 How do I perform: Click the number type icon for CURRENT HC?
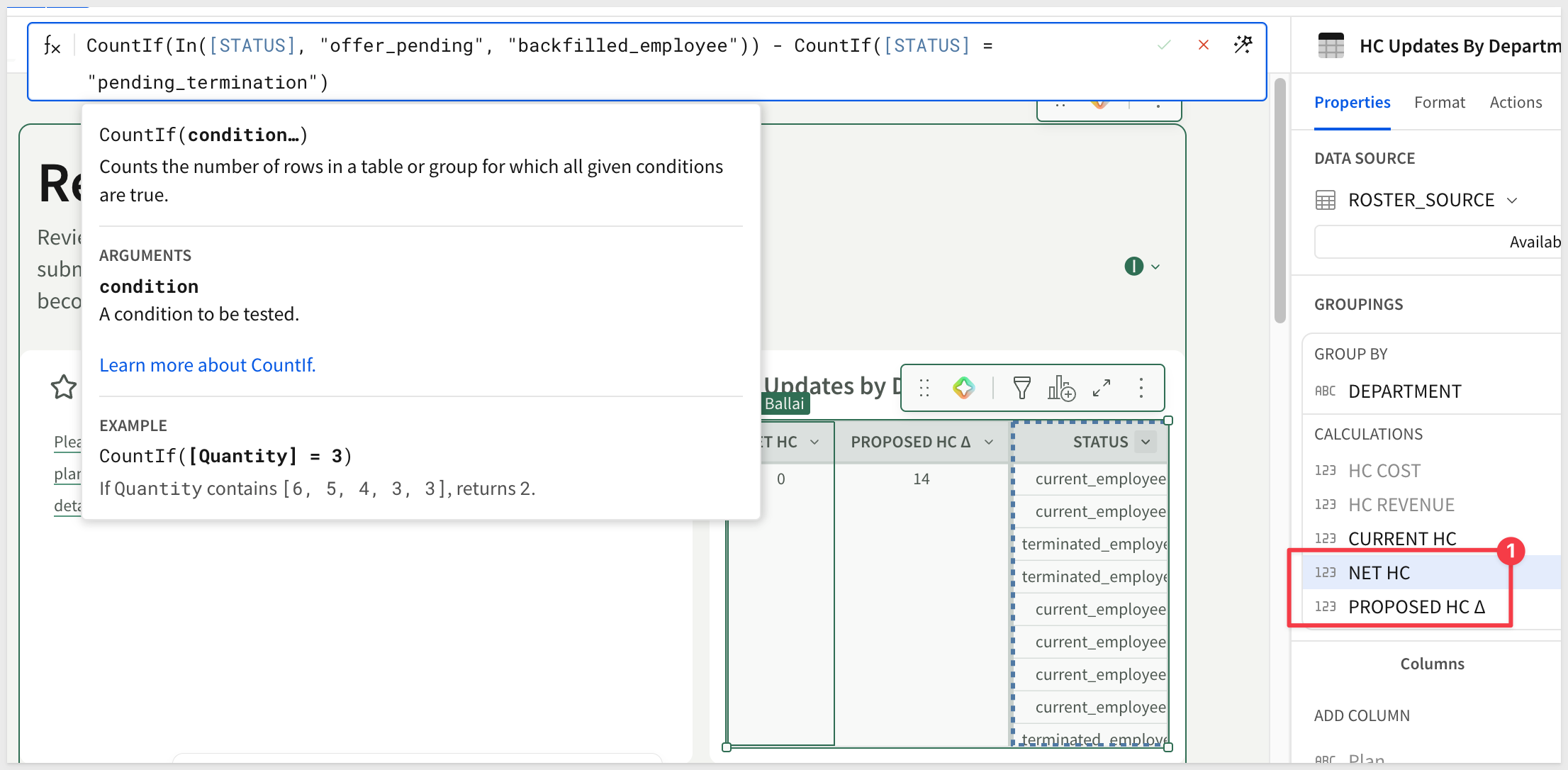coord(1325,539)
